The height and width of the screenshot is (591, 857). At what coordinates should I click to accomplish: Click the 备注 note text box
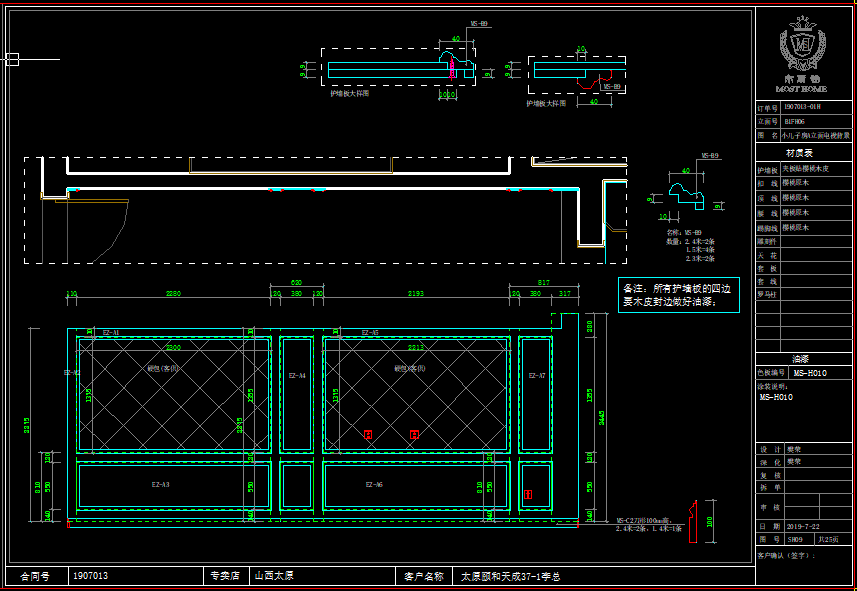680,294
